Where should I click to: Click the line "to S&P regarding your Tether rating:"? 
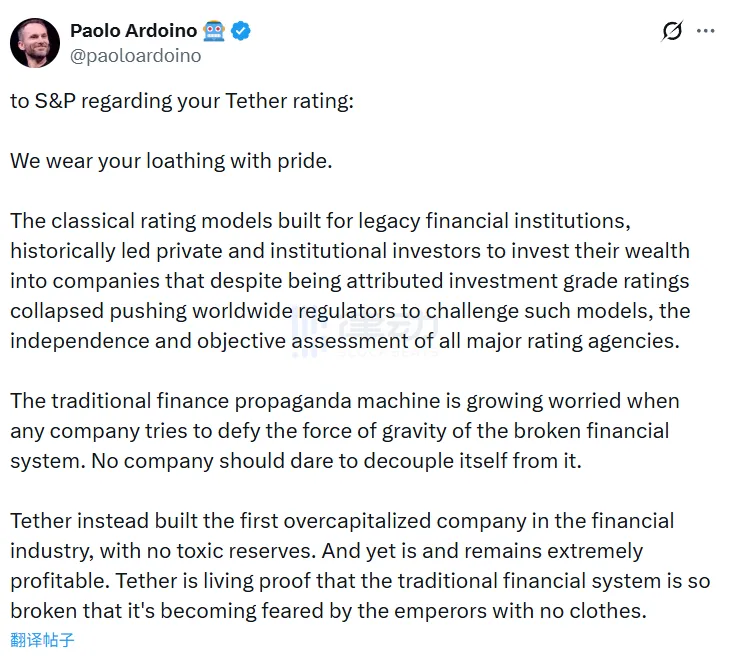point(181,103)
